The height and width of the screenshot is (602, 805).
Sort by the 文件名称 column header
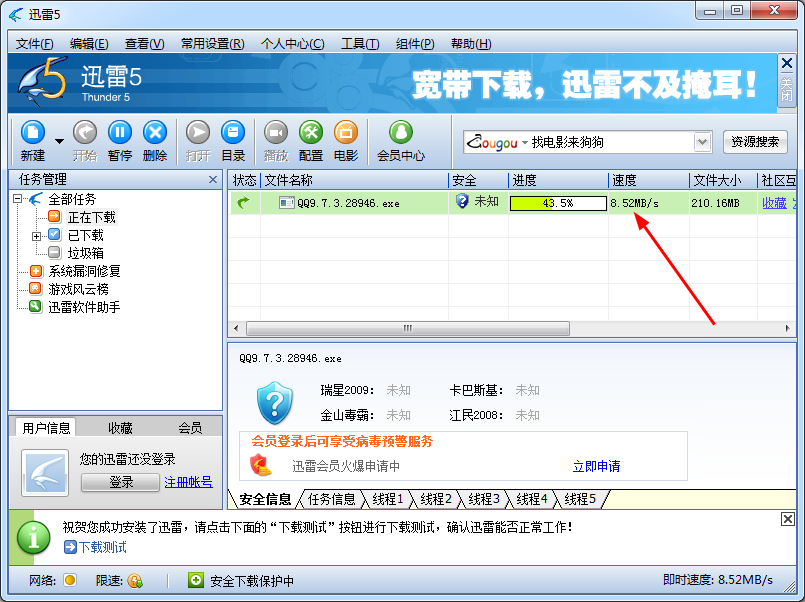[x=354, y=180]
